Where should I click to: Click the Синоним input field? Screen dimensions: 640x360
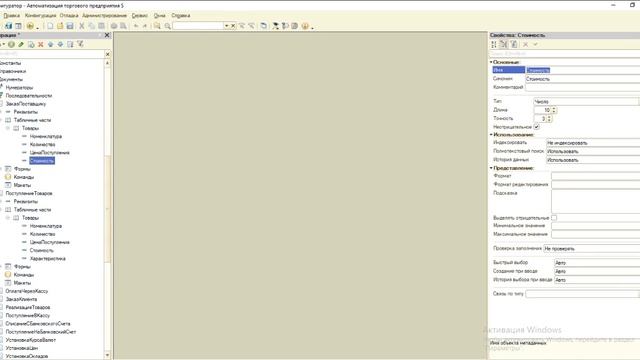[582, 79]
